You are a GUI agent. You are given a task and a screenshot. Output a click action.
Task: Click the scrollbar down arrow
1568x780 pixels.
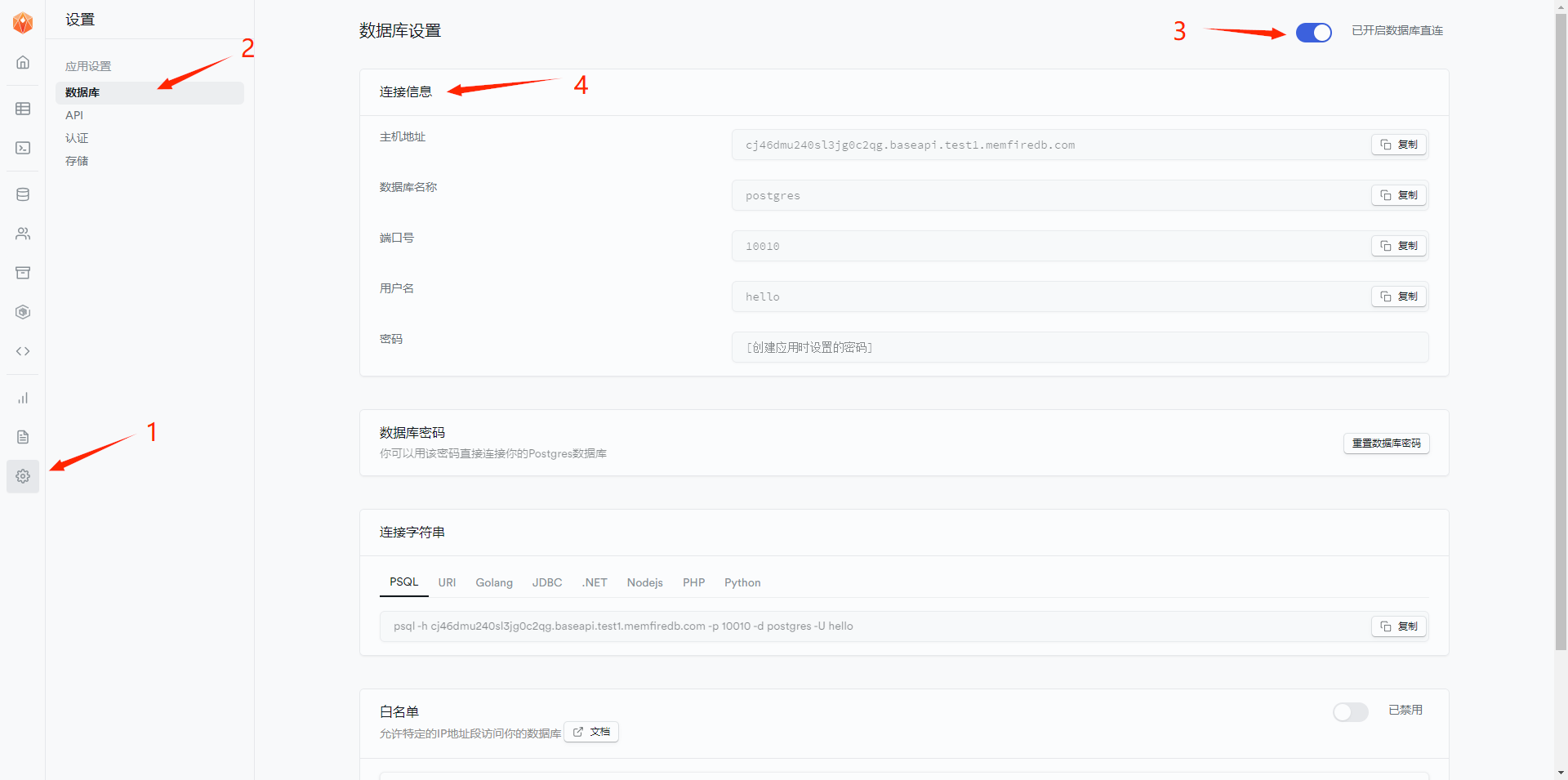1561,773
